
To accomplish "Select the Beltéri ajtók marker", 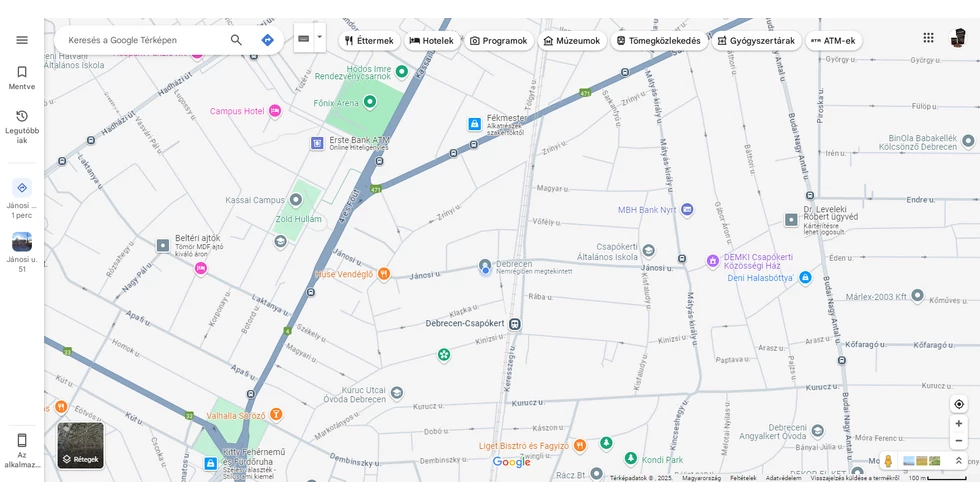I will (162, 246).
